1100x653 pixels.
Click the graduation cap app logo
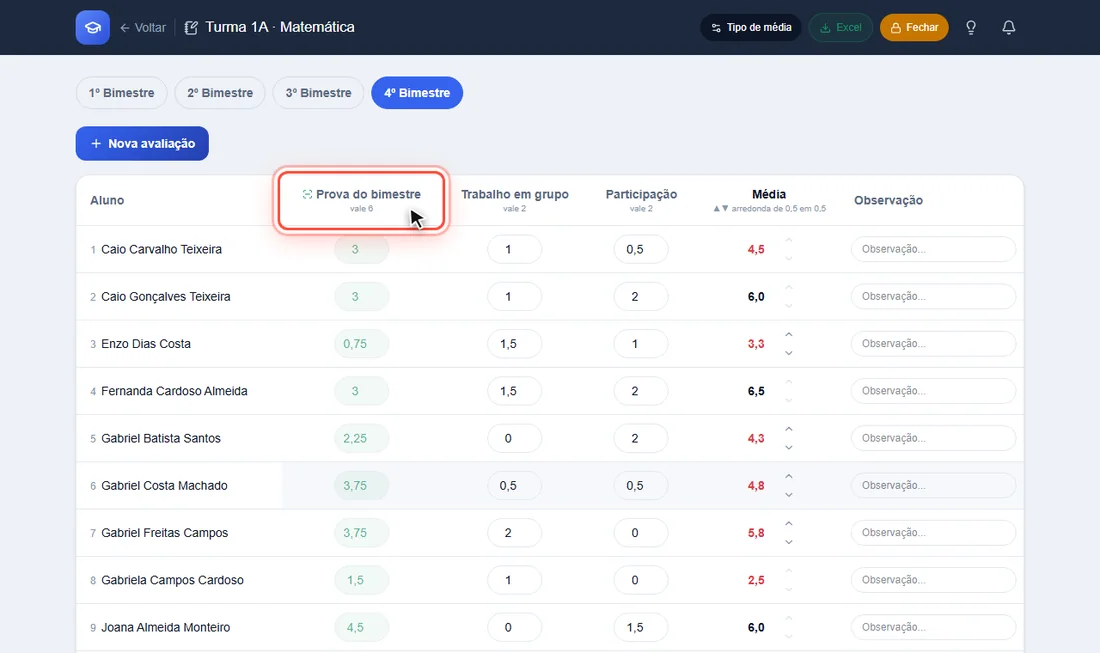(x=93, y=27)
